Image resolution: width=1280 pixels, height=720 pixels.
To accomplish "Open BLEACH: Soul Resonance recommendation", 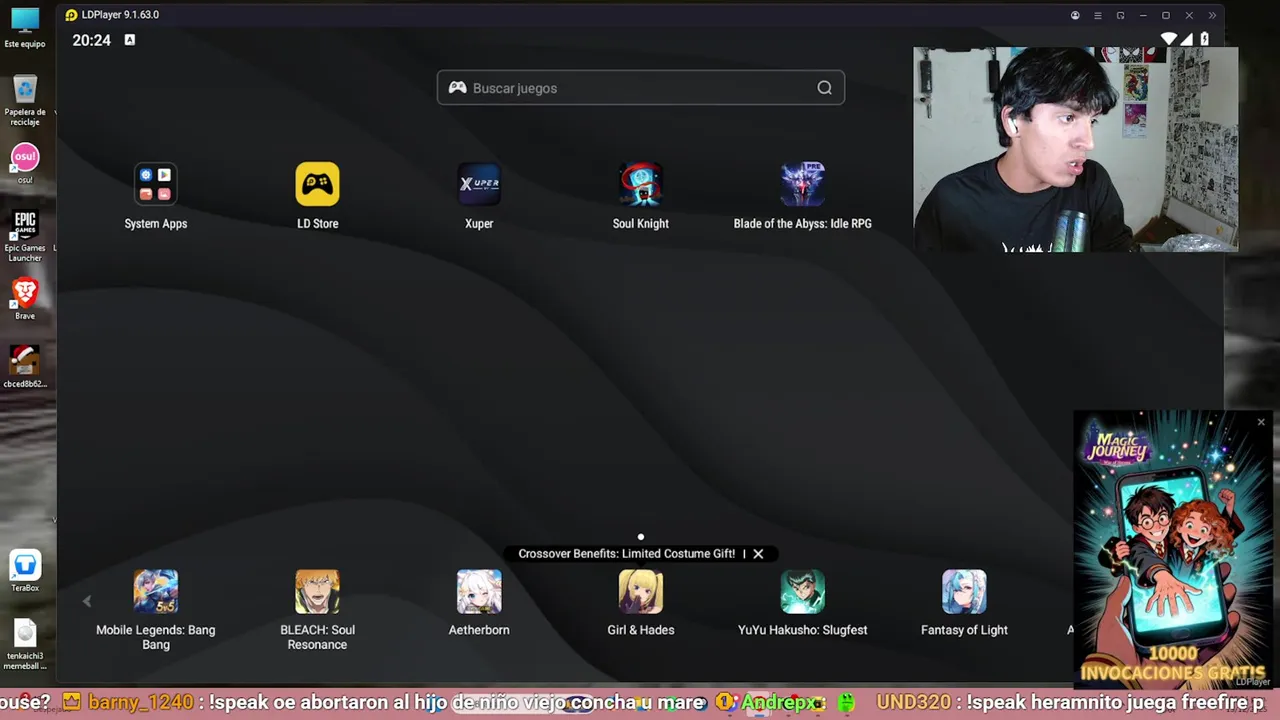I will (317, 592).
